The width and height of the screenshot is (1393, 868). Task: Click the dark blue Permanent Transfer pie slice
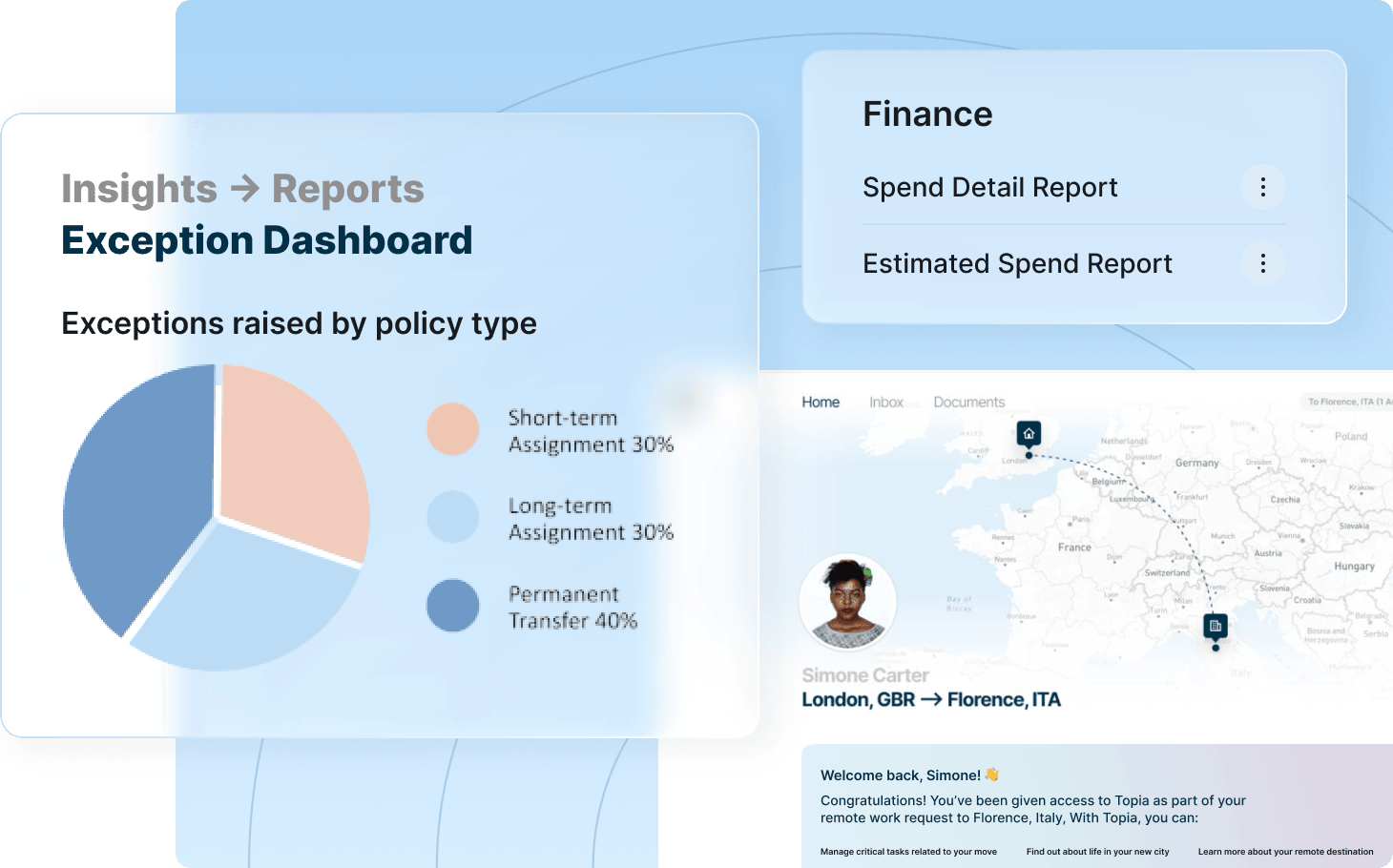(134, 496)
